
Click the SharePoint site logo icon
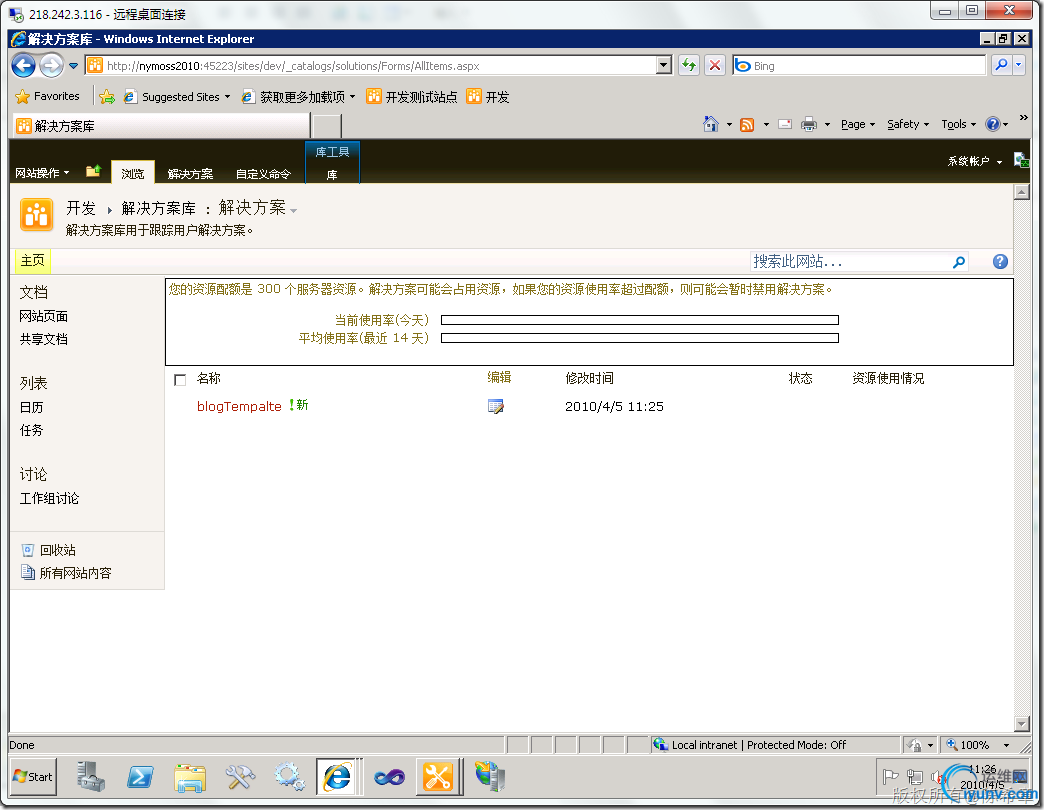[37, 215]
